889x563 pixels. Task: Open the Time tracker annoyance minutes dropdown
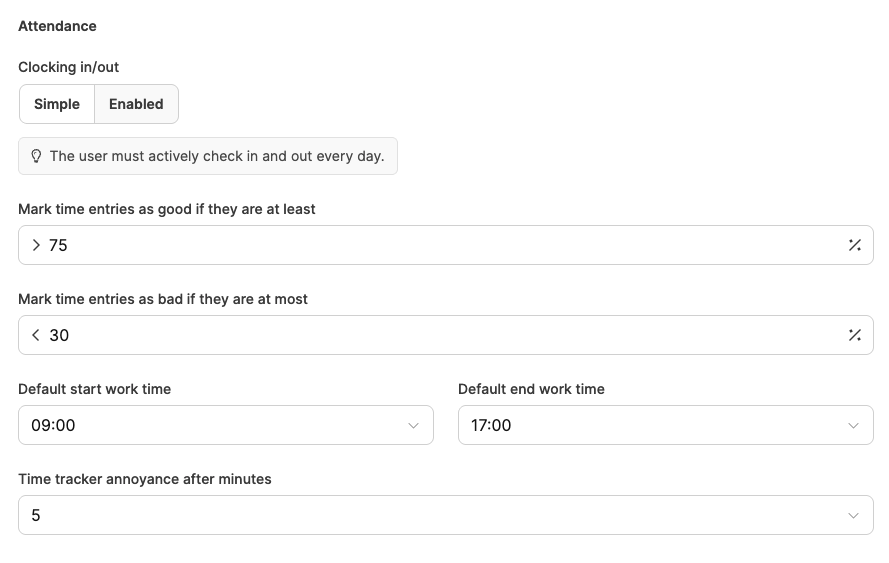[430, 515]
